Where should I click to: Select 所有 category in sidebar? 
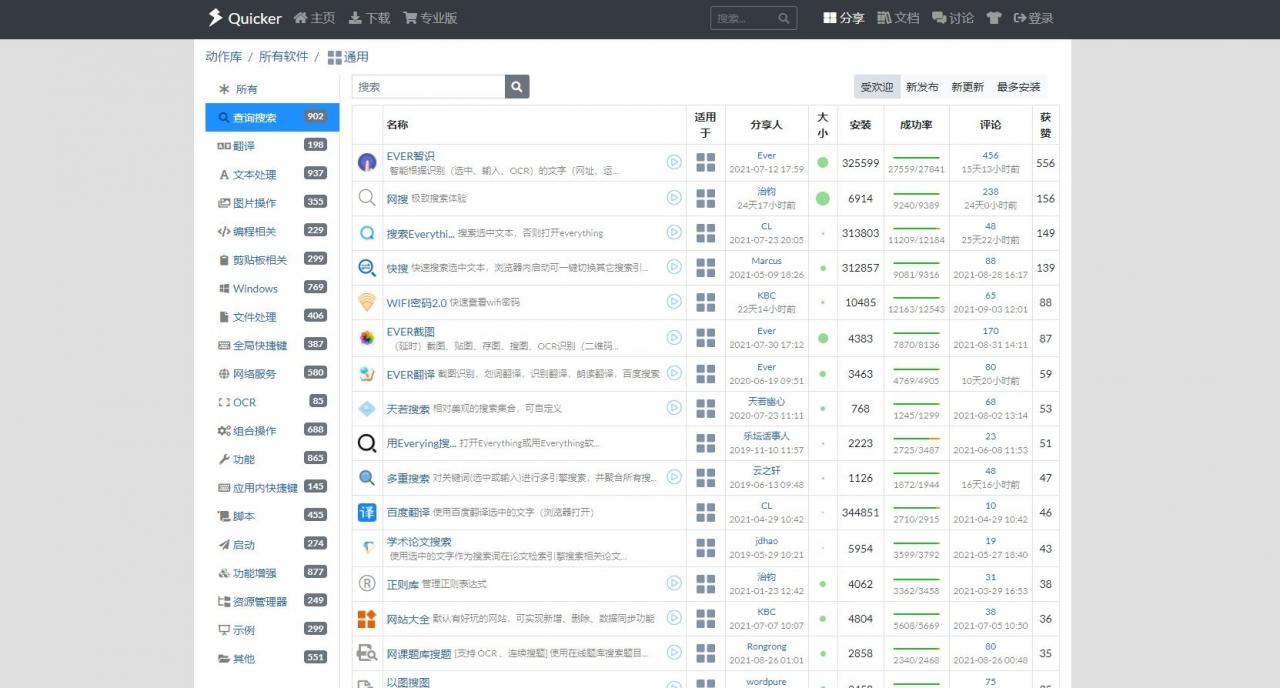[272, 89]
